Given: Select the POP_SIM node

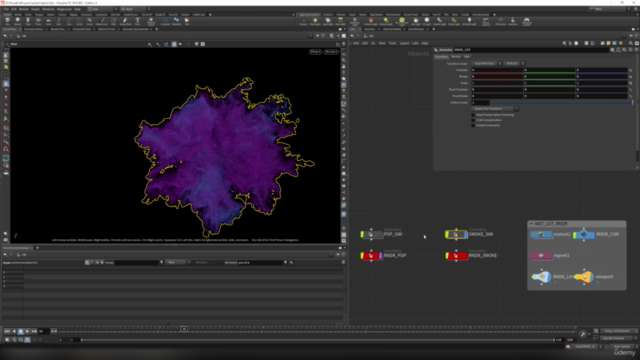Looking at the screenshot, I should point(372,234).
